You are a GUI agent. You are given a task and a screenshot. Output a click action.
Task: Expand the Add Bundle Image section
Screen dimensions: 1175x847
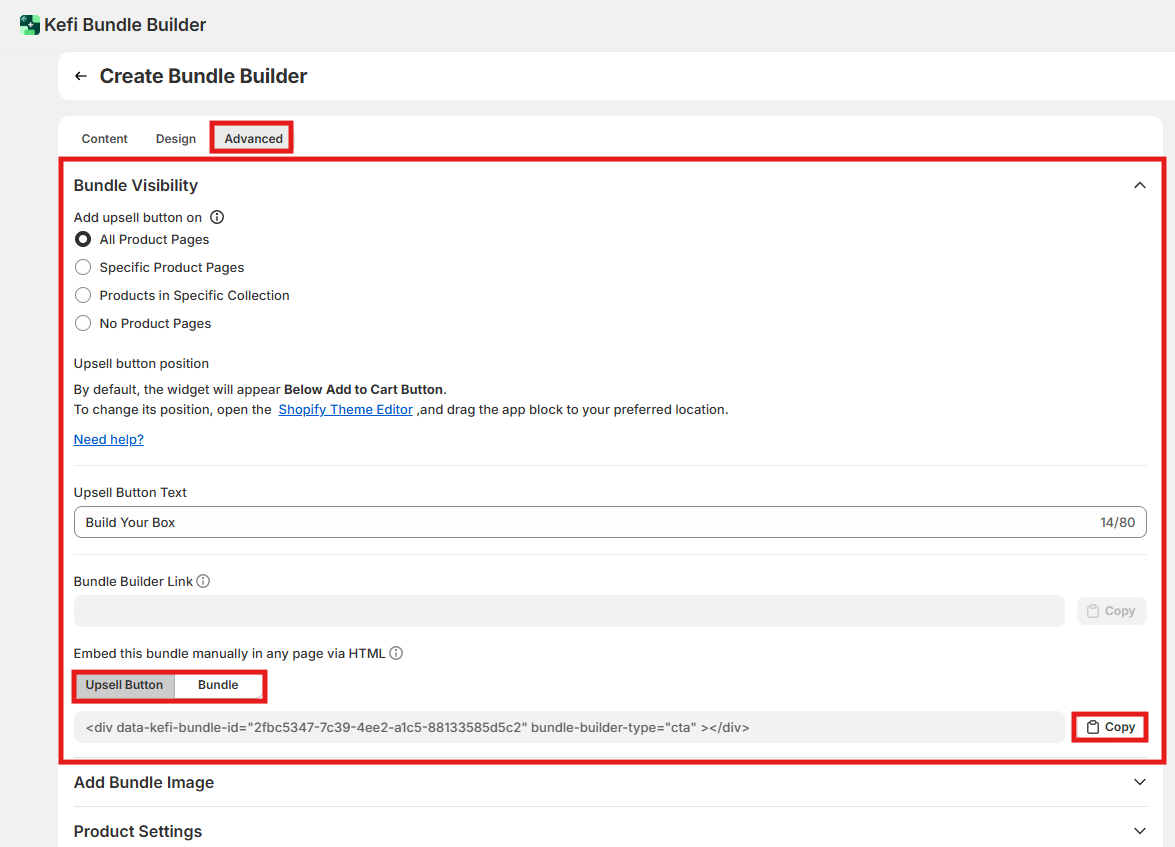pos(1139,782)
